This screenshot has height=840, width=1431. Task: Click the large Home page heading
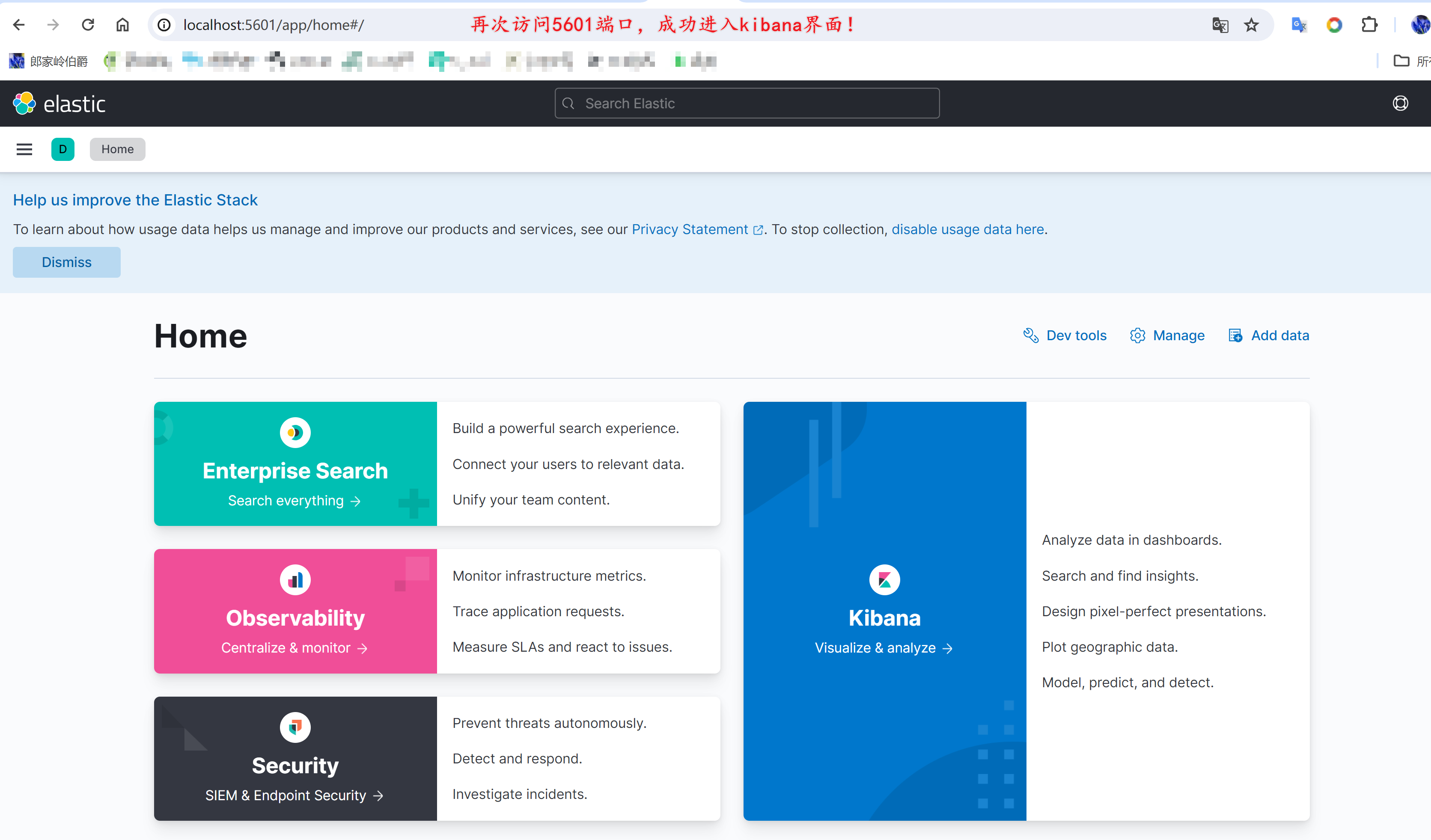200,336
